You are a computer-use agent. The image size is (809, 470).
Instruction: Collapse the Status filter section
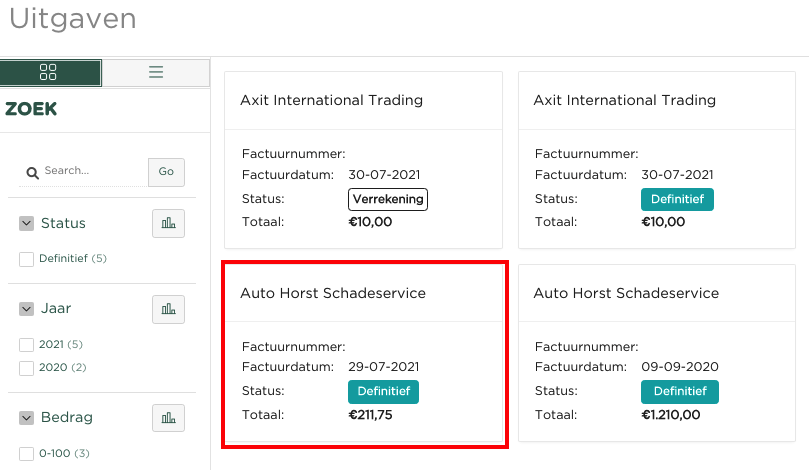[x=27, y=224]
